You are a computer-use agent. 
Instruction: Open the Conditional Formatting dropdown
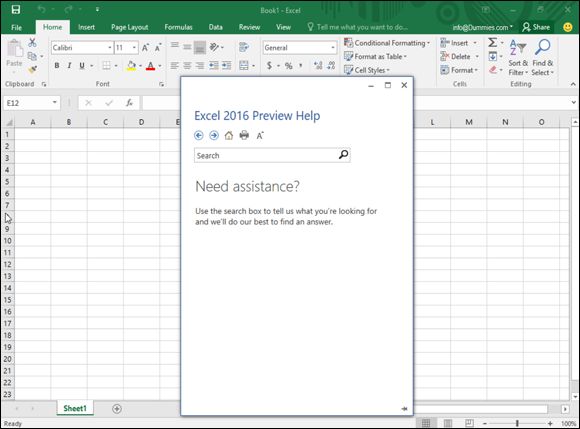click(387, 43)
